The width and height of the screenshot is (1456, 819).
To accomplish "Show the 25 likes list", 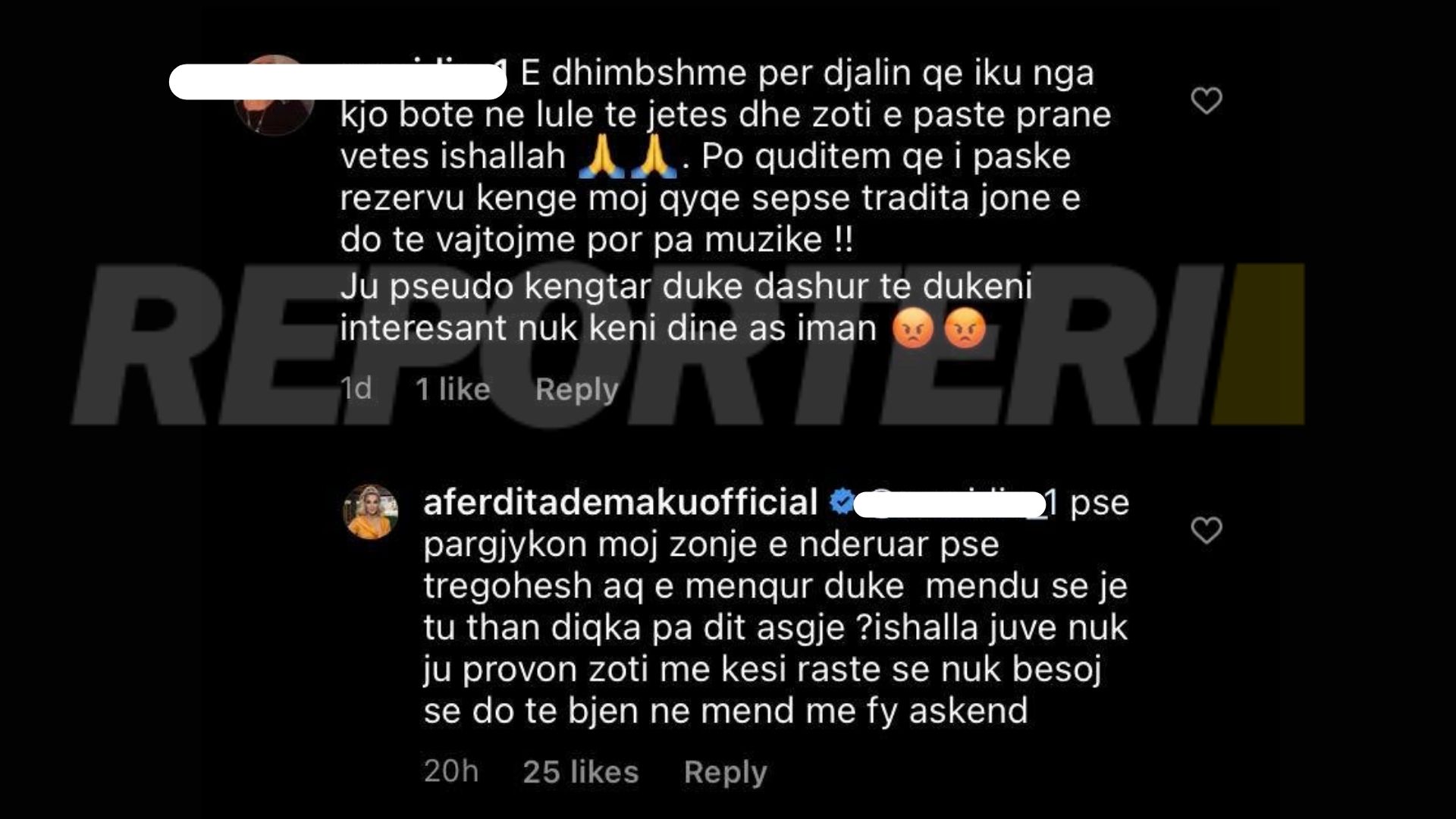I will coord(581,772).
